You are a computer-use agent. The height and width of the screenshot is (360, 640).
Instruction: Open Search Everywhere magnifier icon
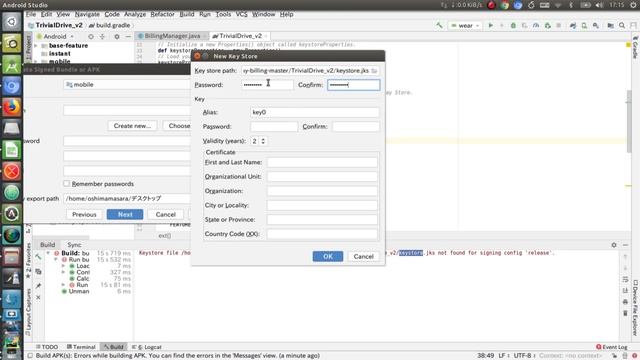(x=622, y=25)
